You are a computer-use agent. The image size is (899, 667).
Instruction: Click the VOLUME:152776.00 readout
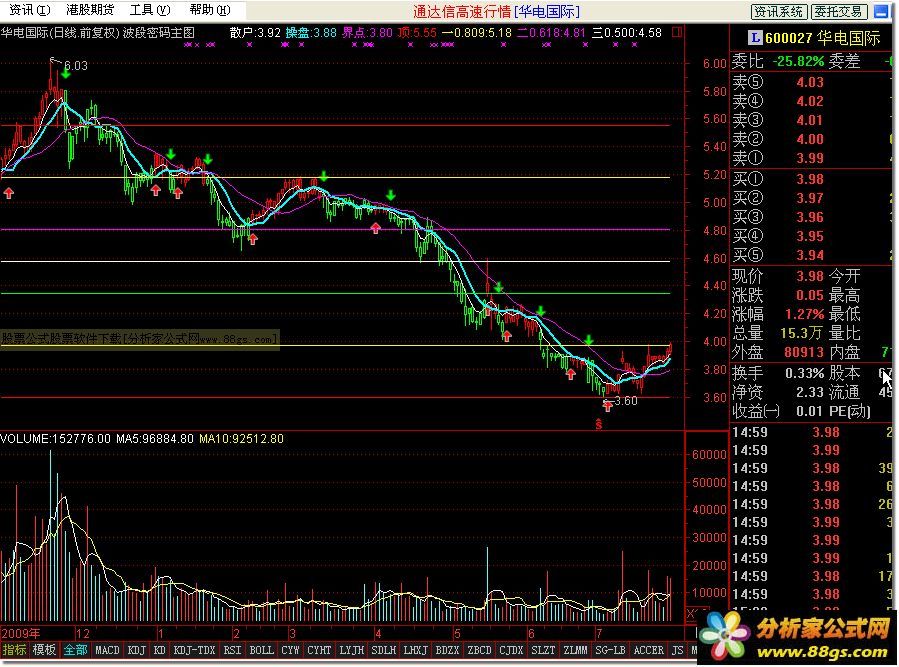coord(56,439)
